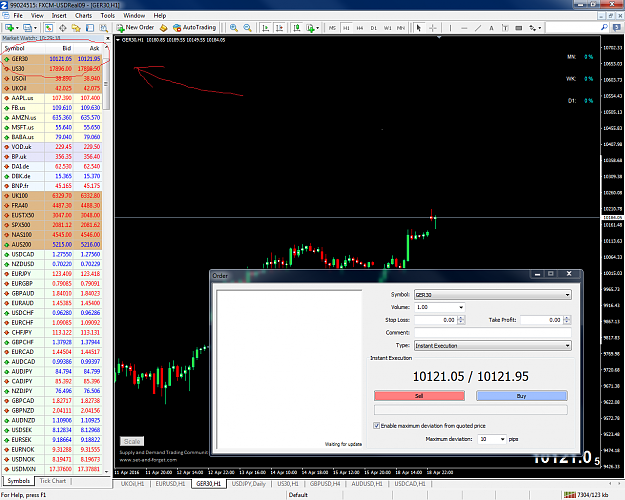The width and height of the screenshot is (625, 500).
Task: Select the text label T tool
Action: tap(505, 28)
